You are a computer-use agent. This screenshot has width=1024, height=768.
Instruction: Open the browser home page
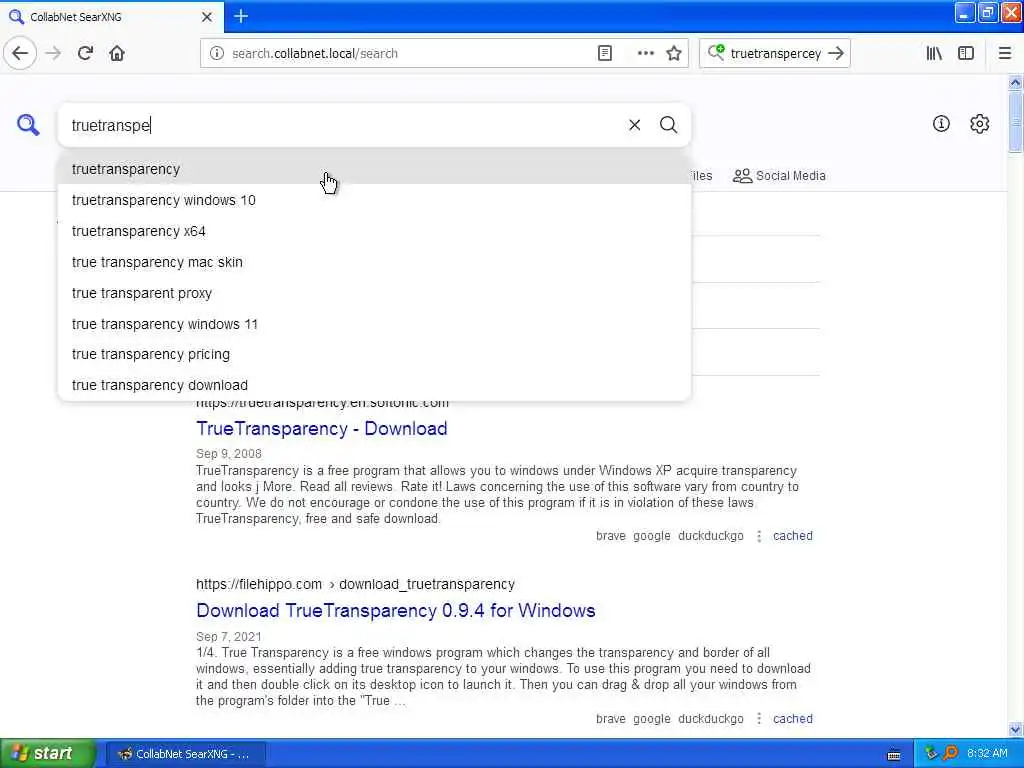[x=117, y=53]
